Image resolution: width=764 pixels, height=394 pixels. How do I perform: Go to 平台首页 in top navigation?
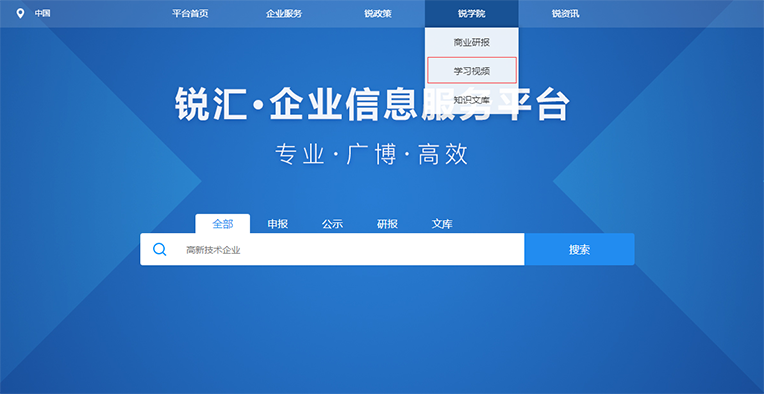[x=190, y=14]
